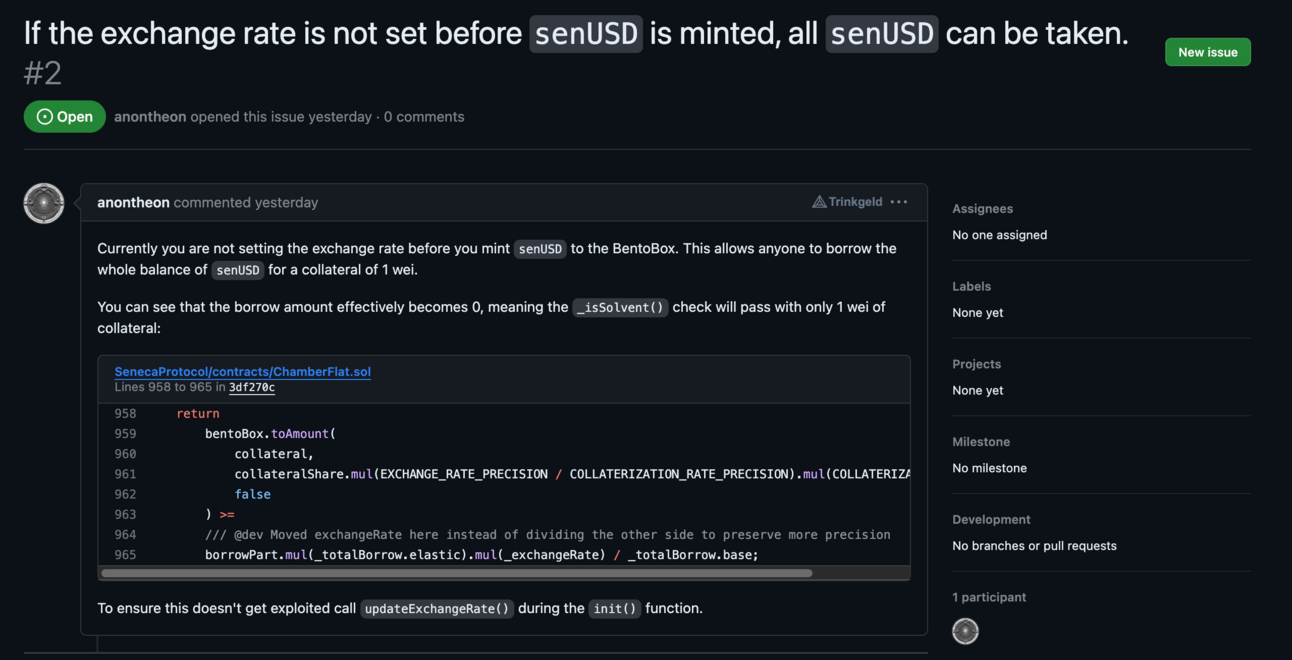Image resolution: width=1292 pixels, height=660 pixels.
Task: Select code line number 958
Action: coord(125,413)
